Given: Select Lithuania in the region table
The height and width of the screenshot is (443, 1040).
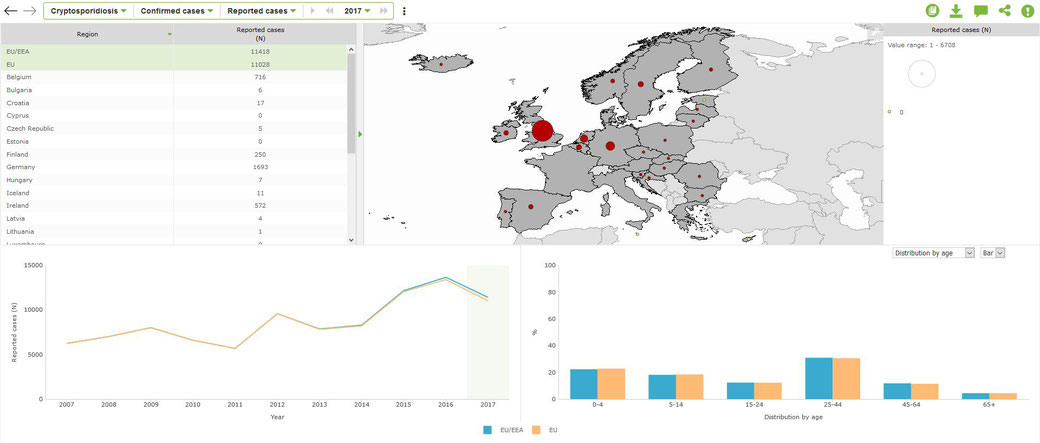Looking at the screenshot, I should (174, 231).
